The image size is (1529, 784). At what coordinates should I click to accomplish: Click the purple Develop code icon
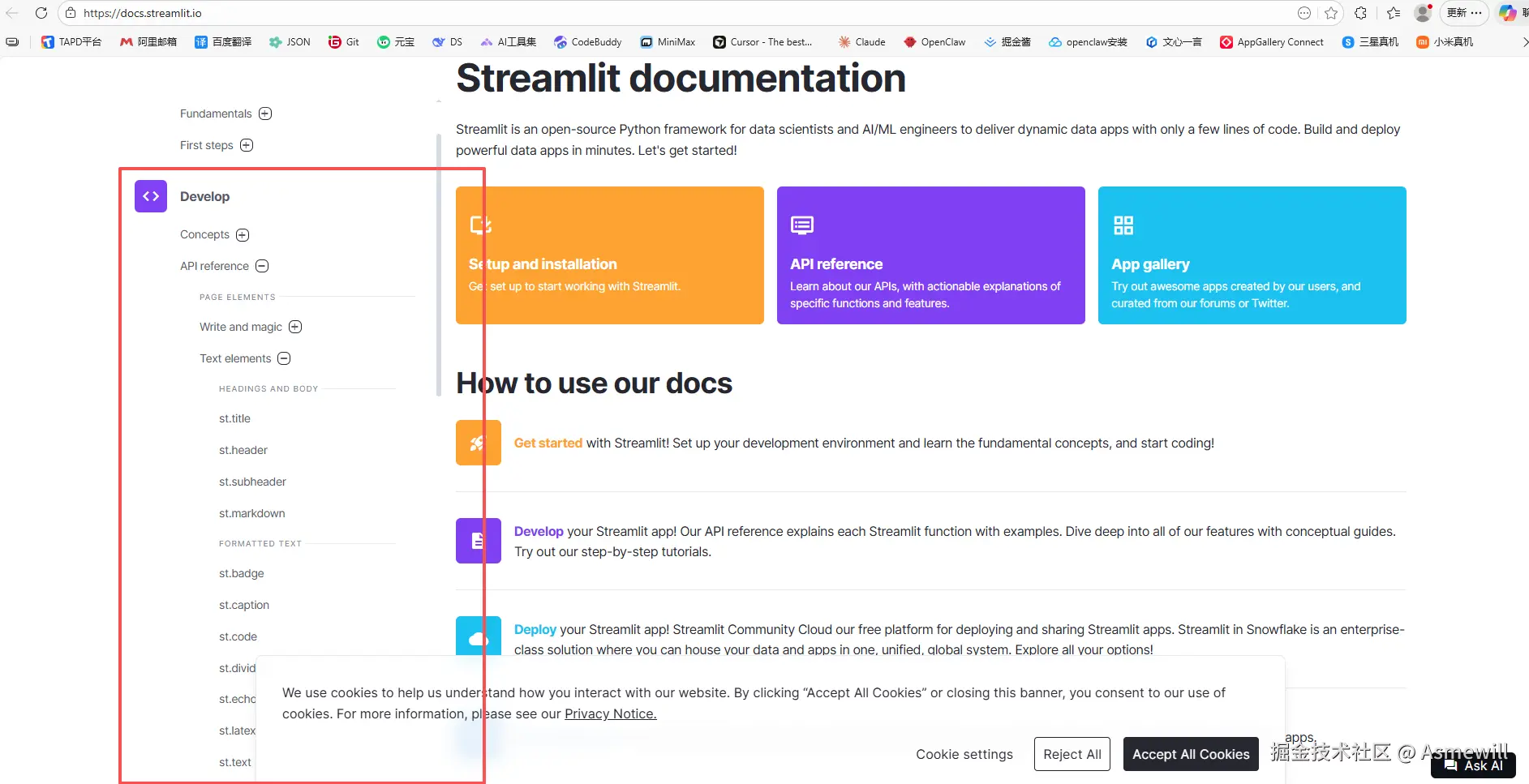tap(151, 196)
